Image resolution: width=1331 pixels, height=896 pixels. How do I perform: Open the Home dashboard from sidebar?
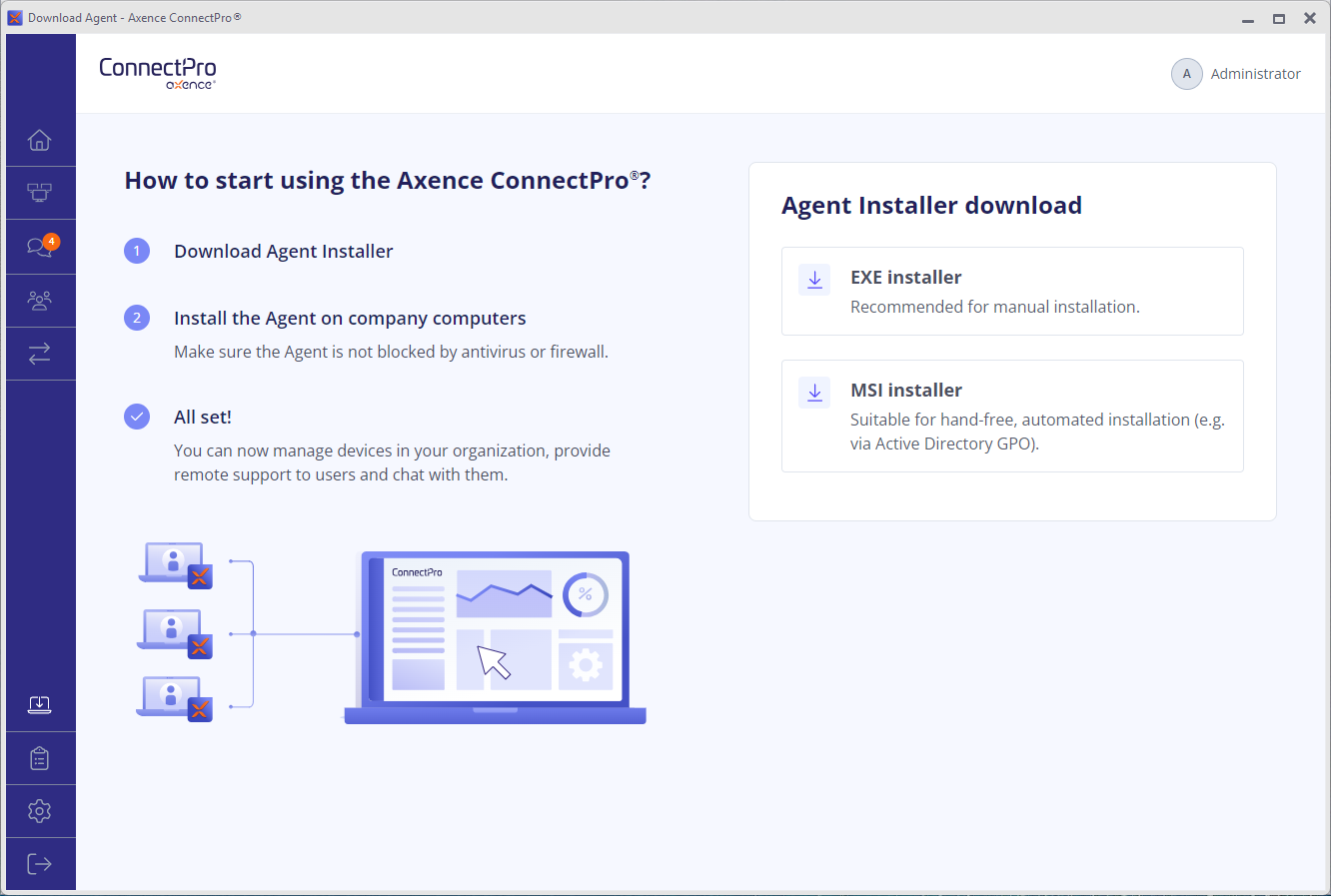point(40,140)
